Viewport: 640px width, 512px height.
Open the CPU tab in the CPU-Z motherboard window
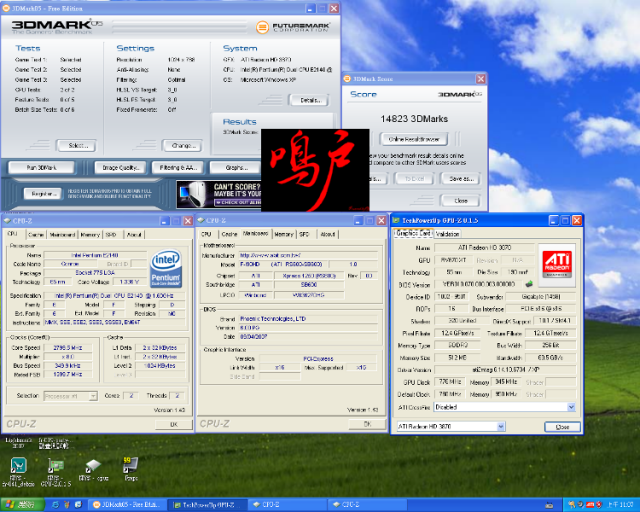(x=206, y=234)
